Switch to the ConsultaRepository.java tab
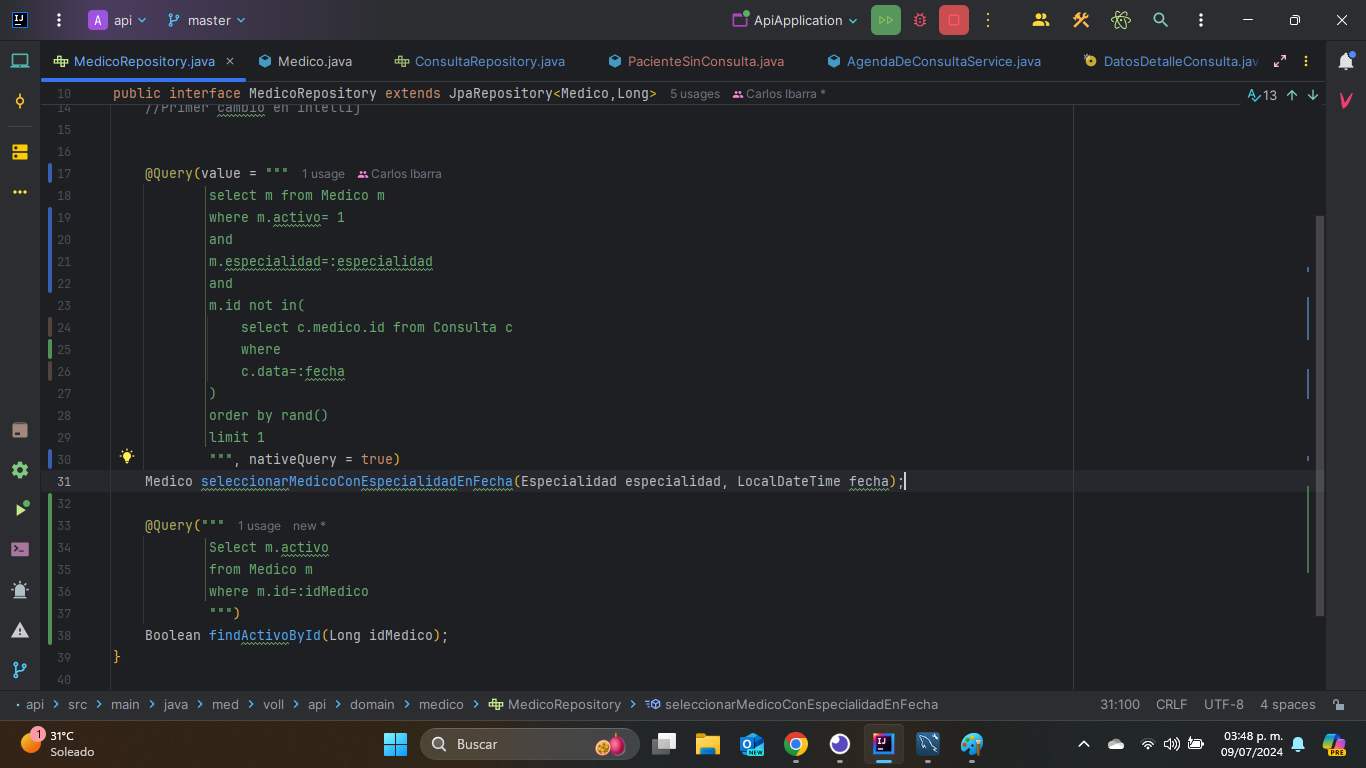This screenshot has height=768, width=1366. pos(480,61)
